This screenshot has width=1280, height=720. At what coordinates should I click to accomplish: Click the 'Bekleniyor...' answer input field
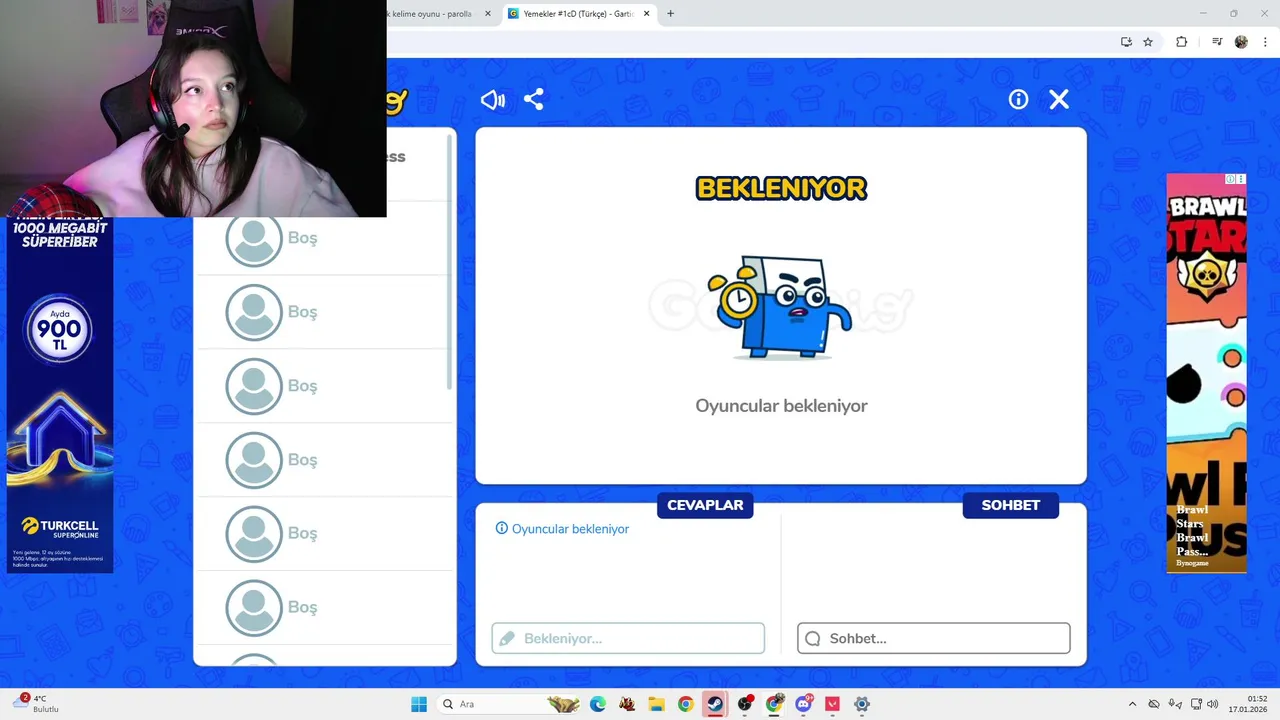pos(628,638)
